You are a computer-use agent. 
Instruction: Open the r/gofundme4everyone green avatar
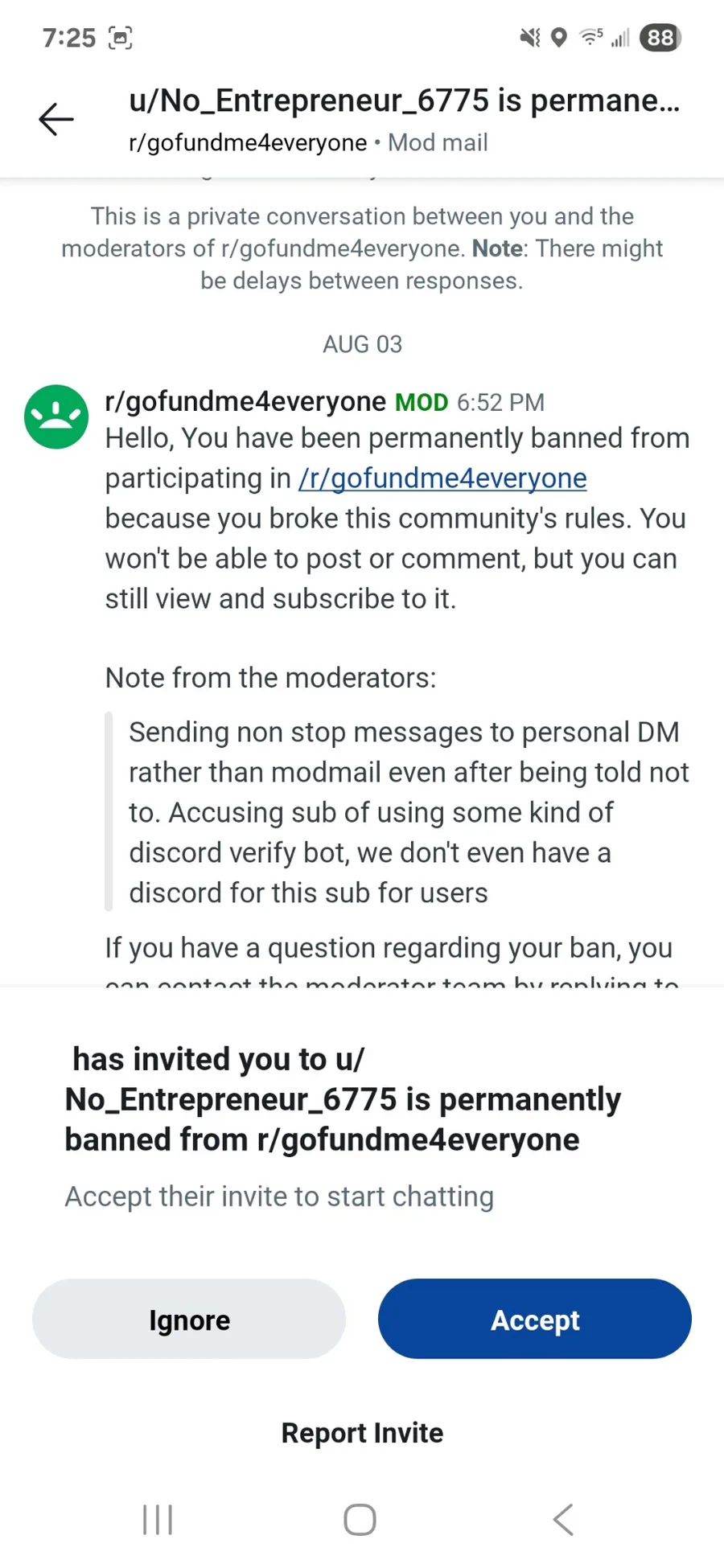coord(56,417)
